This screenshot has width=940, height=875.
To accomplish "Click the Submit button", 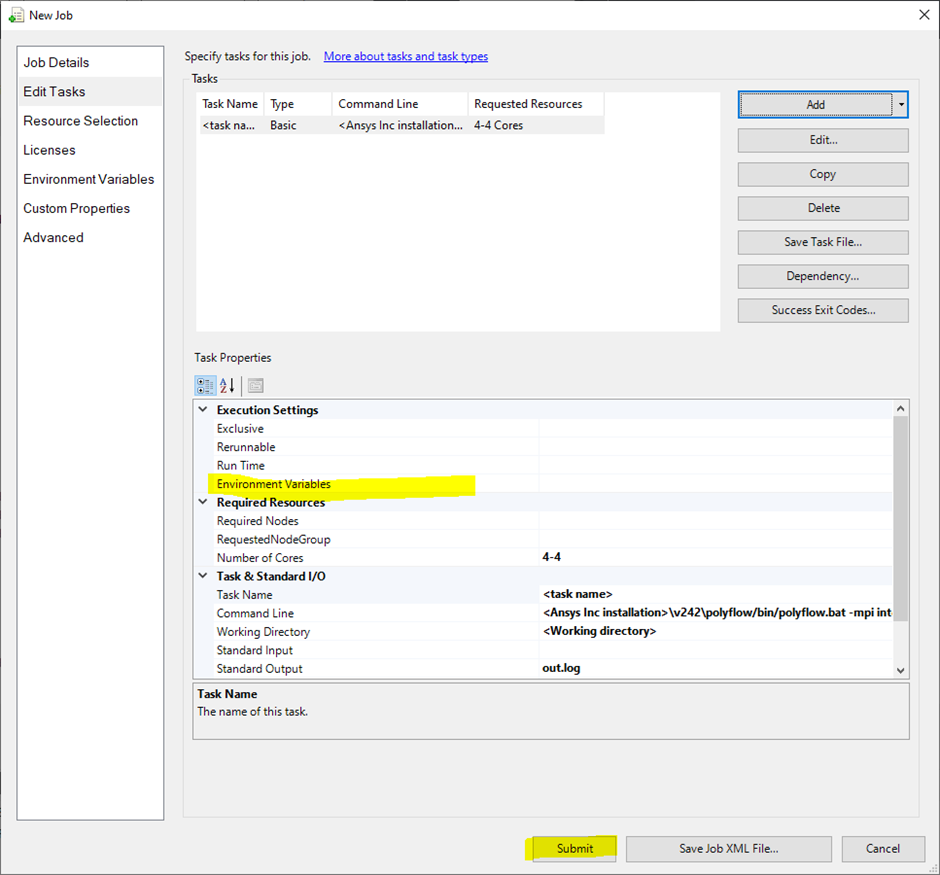I will pyautogui.click(x=574, y=848).
